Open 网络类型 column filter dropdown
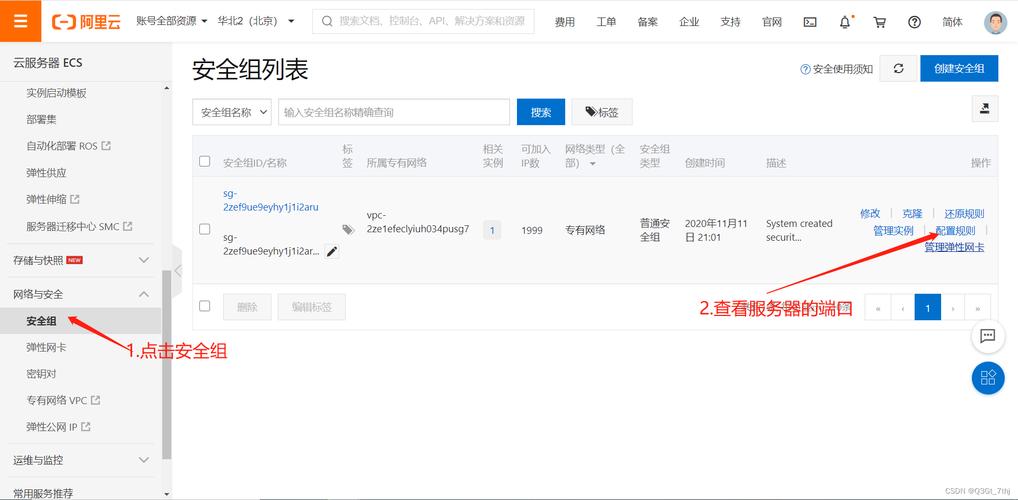Viewport: 1018px width, 500px height. (x=592, y=164)
